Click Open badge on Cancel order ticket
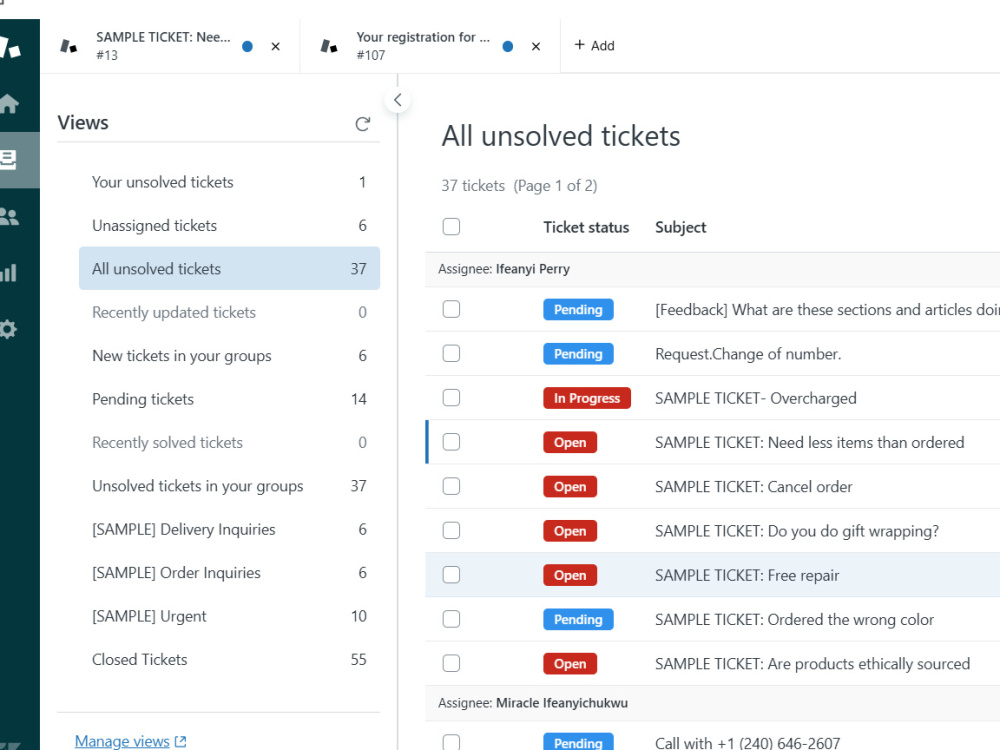Image resolution: width=1000 pixels, height=750 pixels. (x=570, y=487)
